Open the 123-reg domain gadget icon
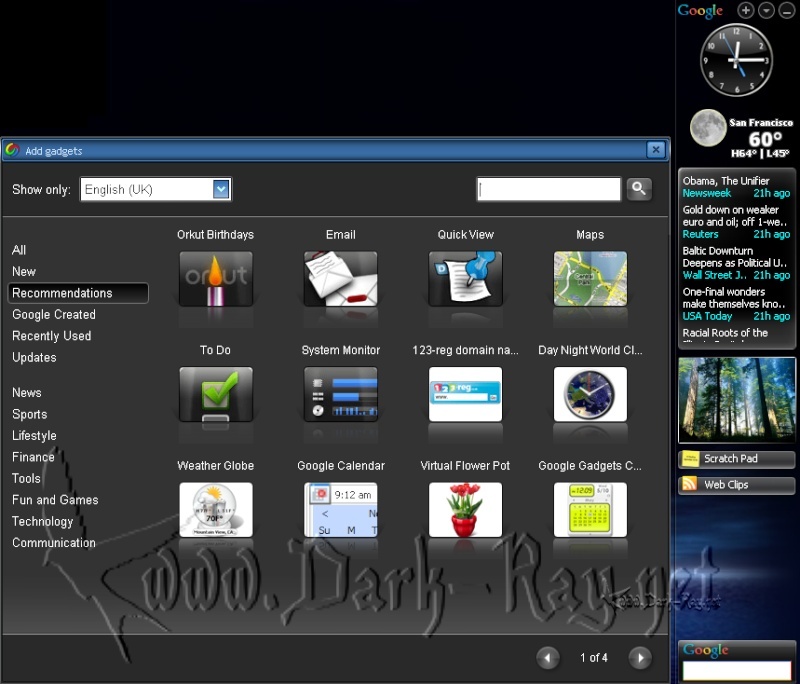This screenshot has width=800, height=684. click(465, 394)
